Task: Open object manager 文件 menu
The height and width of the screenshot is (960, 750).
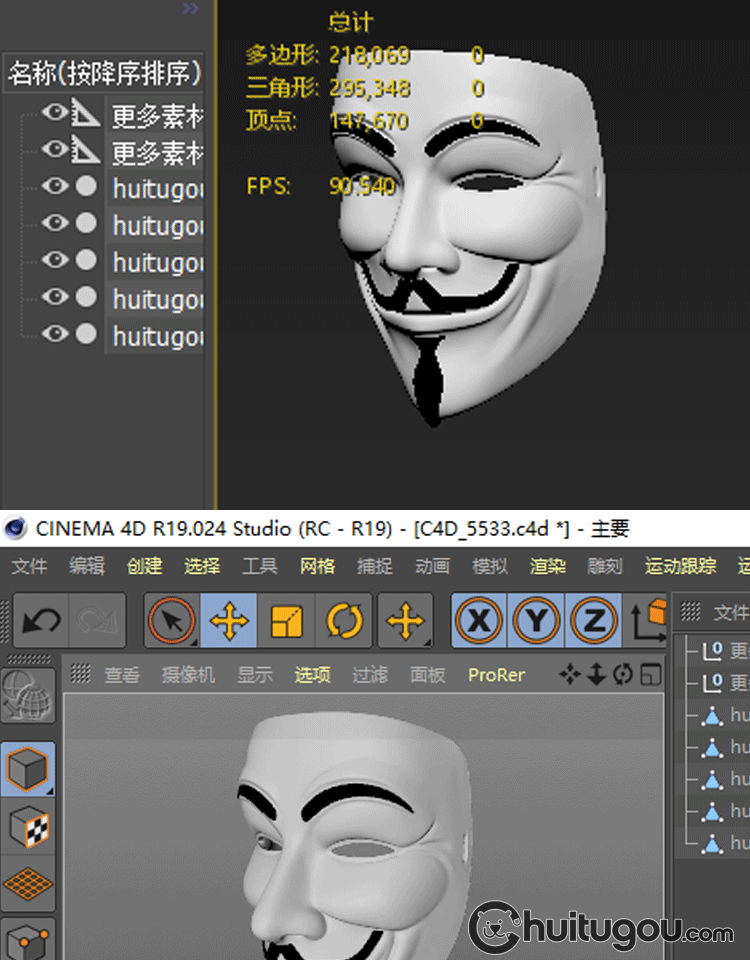Action: (x=730, y=612)
